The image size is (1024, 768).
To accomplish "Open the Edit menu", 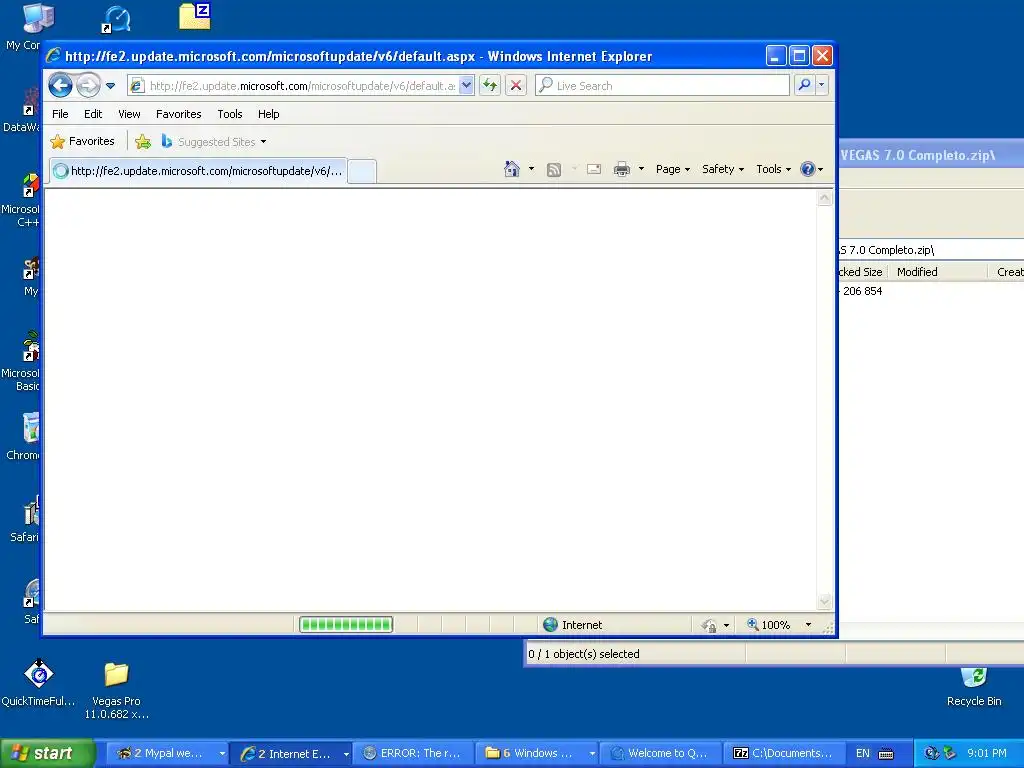I will click(93, 114).
